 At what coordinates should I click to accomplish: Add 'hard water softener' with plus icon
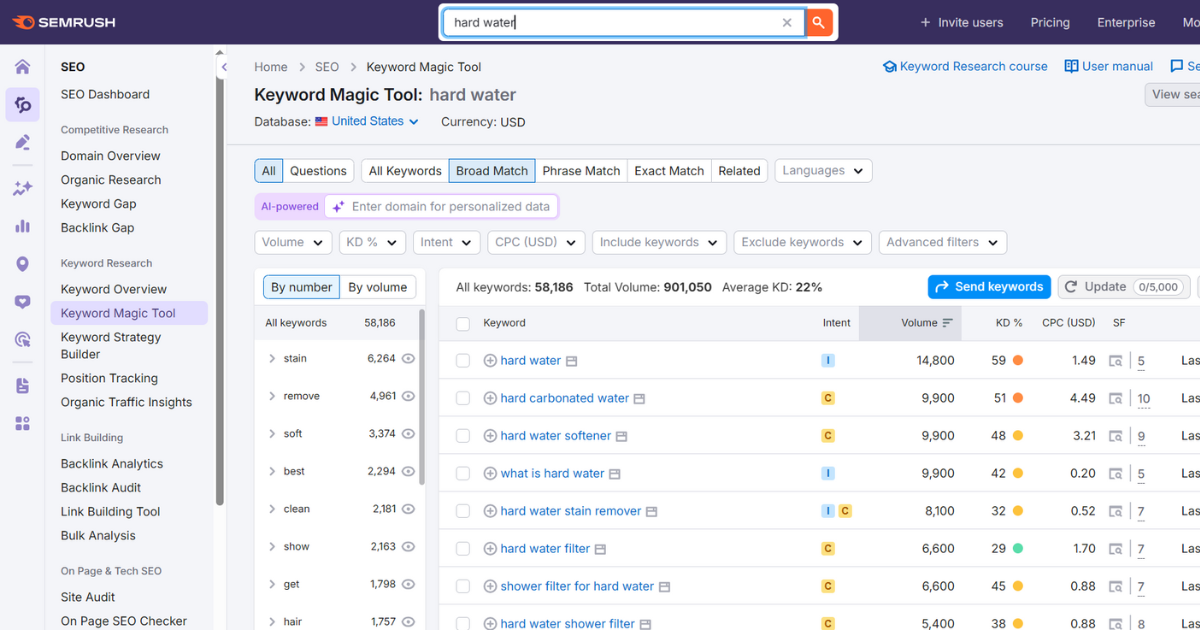(490, 436)
